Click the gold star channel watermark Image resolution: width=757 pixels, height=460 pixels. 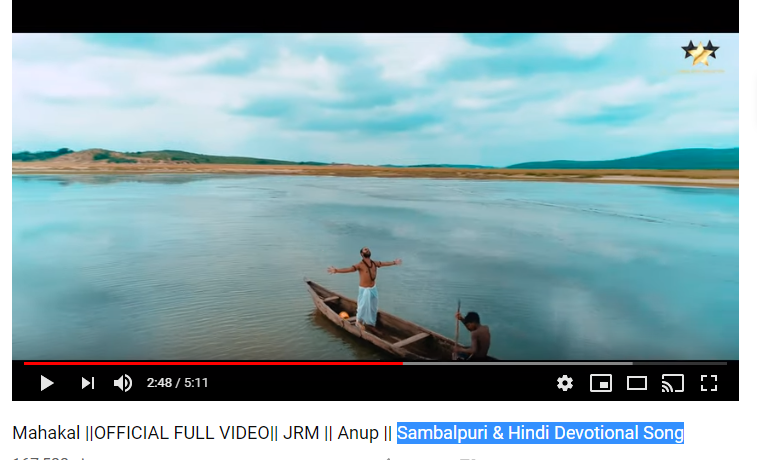click(700, 53)
